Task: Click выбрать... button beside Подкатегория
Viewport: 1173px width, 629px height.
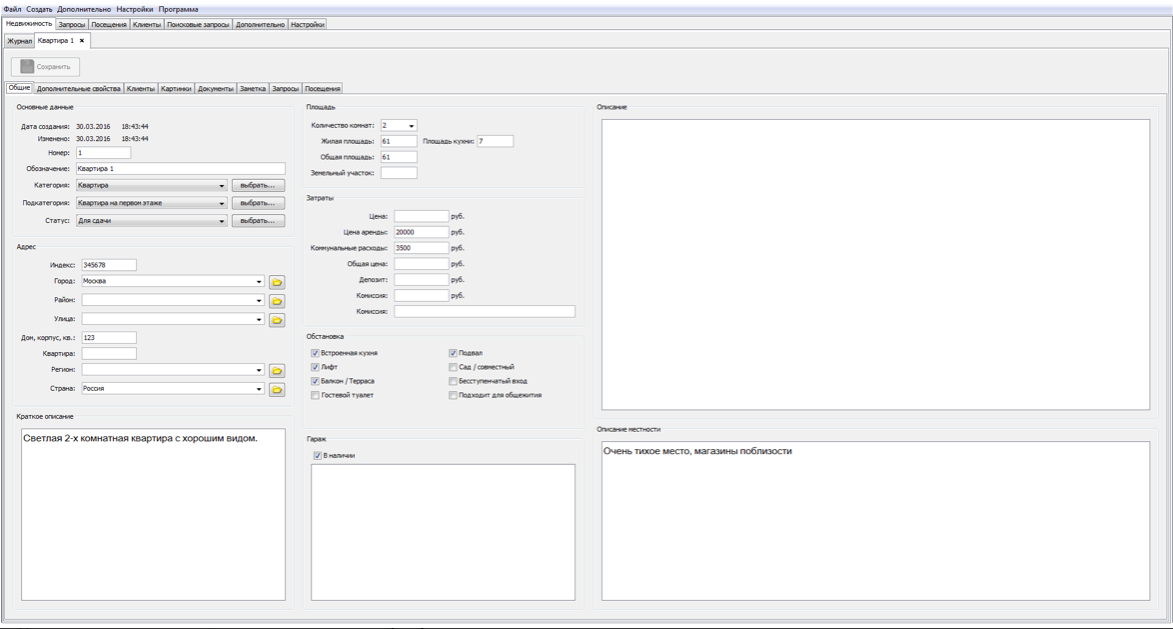Action: (258, 203)
